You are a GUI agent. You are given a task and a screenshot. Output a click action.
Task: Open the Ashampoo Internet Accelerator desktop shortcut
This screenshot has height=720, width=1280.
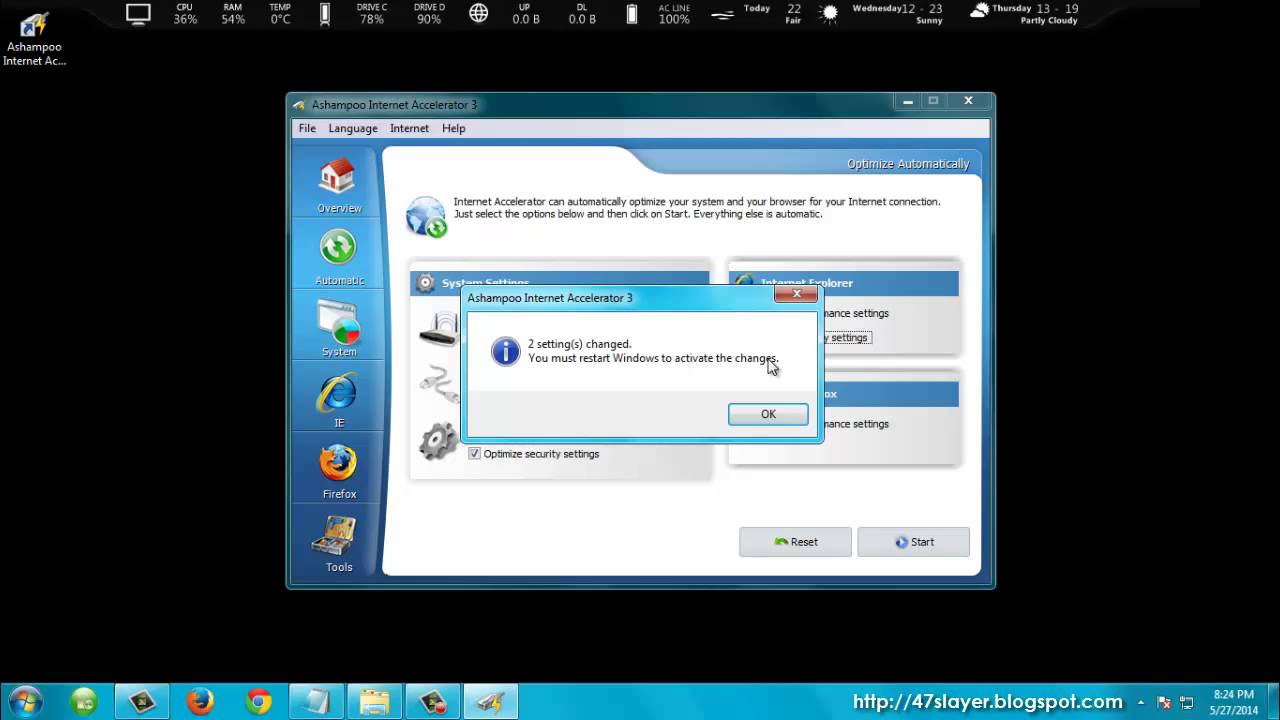35,38
